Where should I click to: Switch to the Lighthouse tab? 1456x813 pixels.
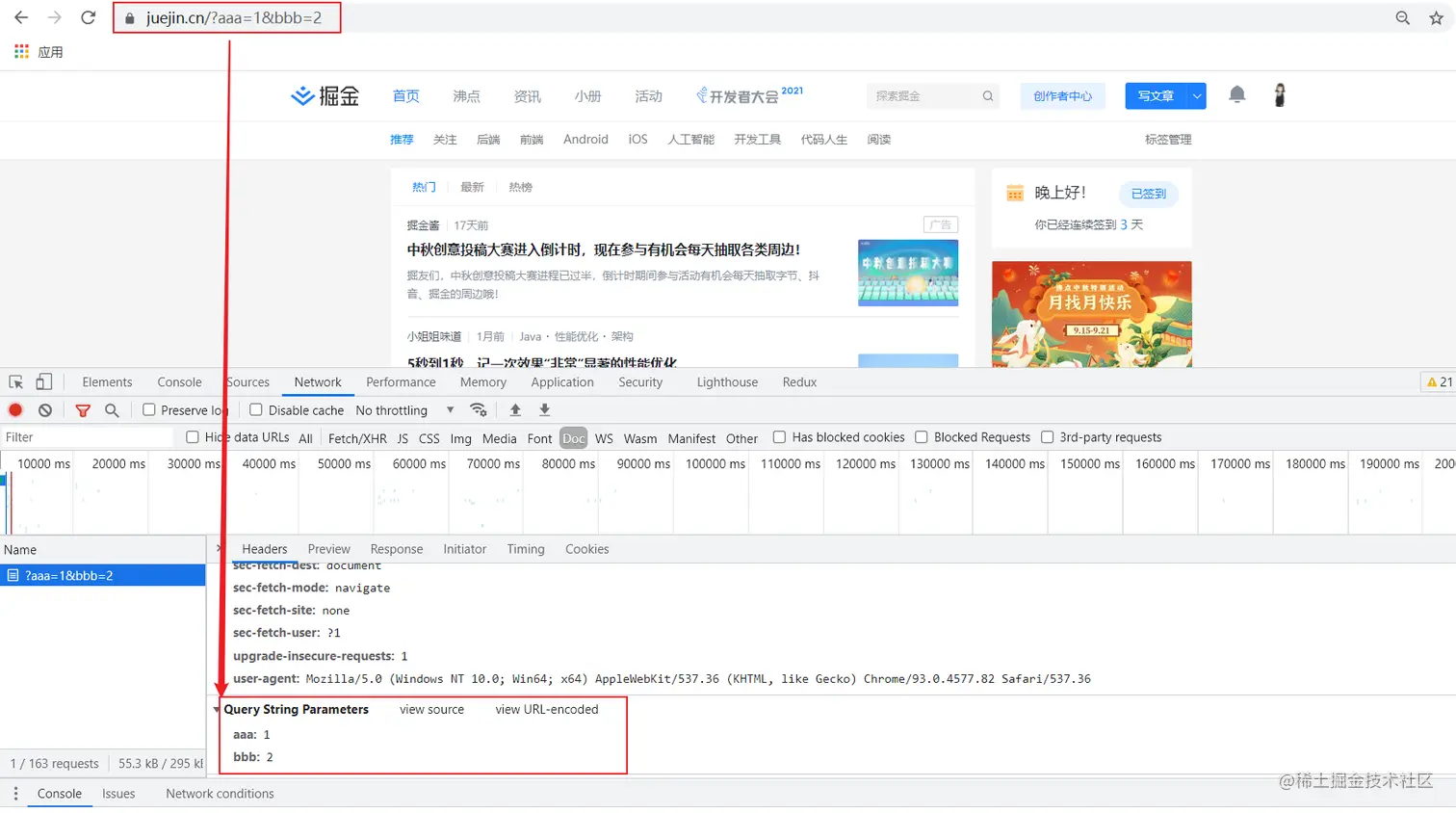pyautogui.click(x=727, y=382)
